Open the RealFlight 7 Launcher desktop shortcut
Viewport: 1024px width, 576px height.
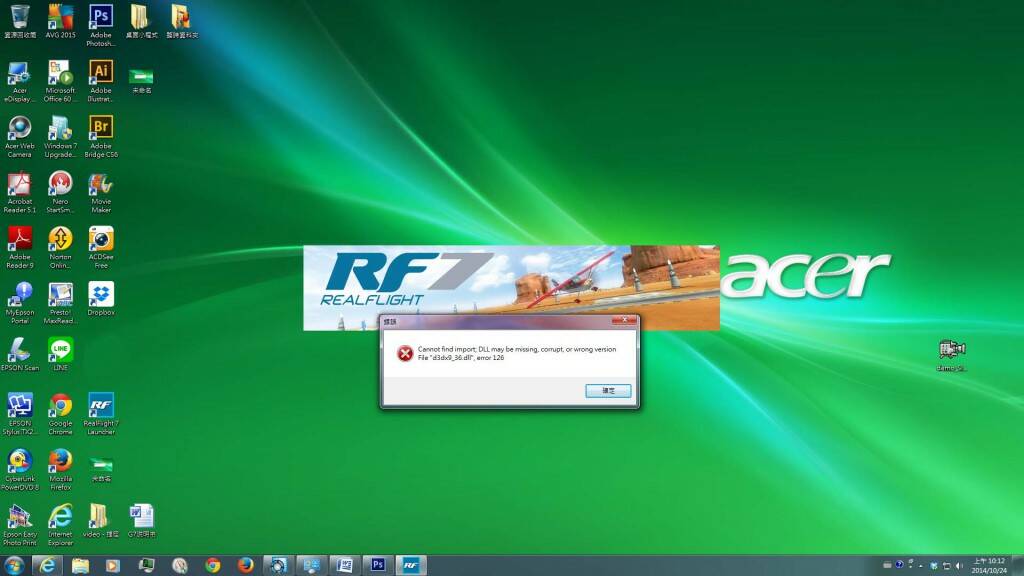[x=101, y=414]
